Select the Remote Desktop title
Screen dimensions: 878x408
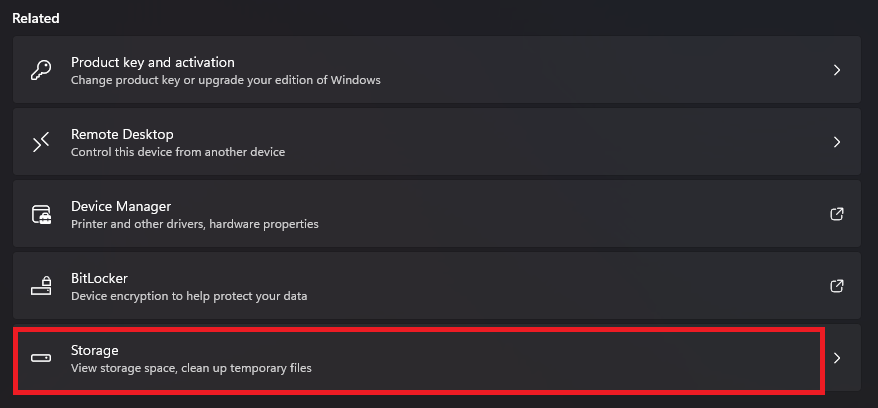click(x=122, y=134)
